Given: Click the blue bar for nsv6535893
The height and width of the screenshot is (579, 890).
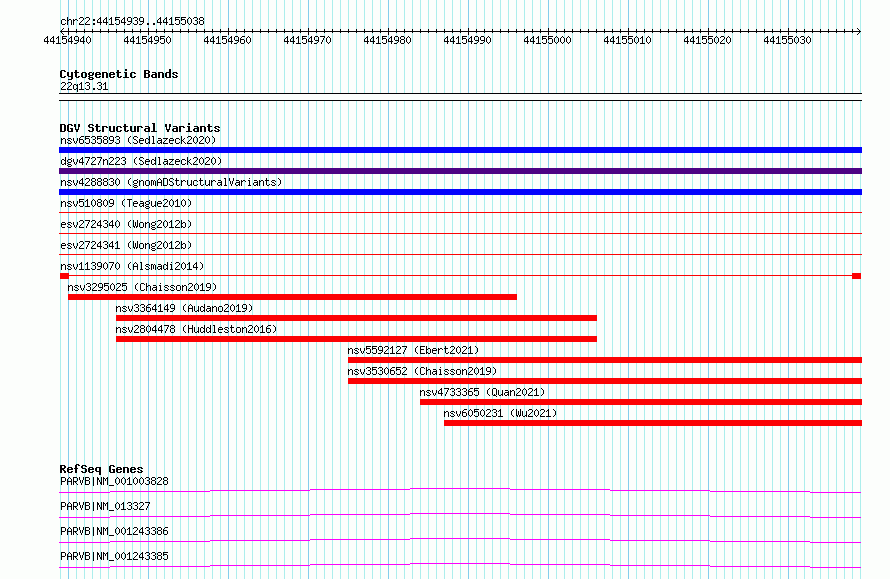Looking at the screenshot, I should tap(460, 150).
